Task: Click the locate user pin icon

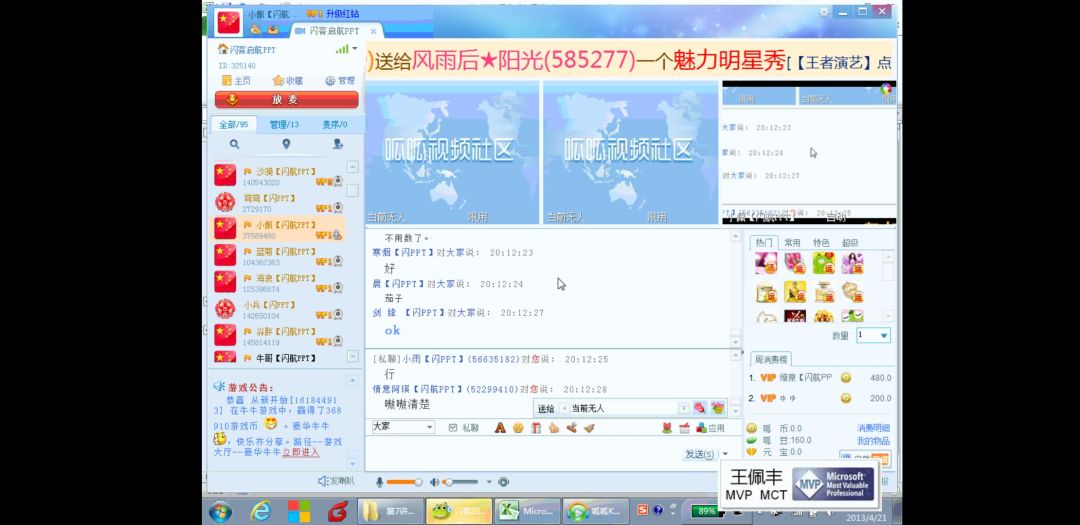Action: [286, 144]
